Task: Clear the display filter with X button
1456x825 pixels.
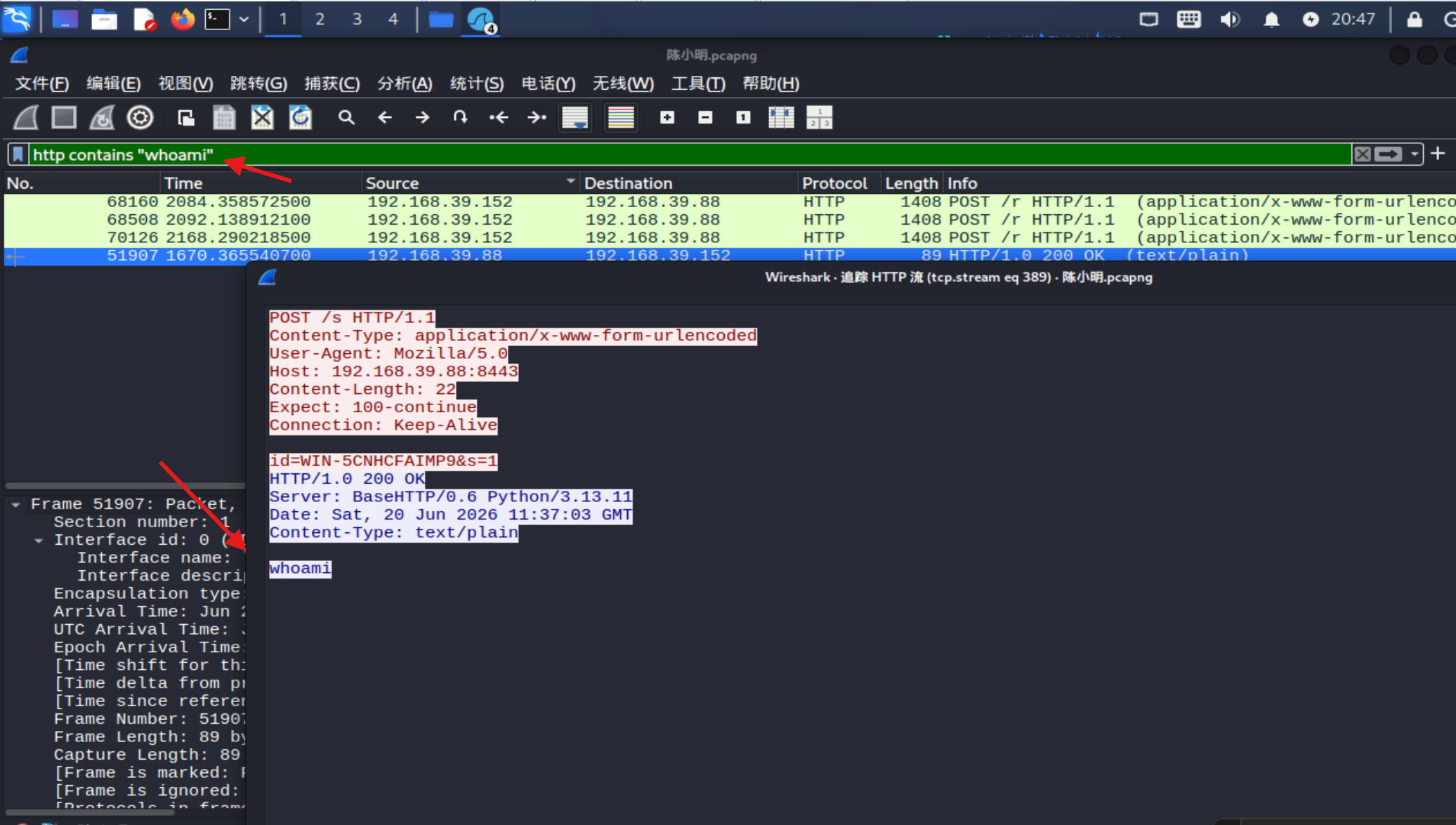Action: 1363,154
